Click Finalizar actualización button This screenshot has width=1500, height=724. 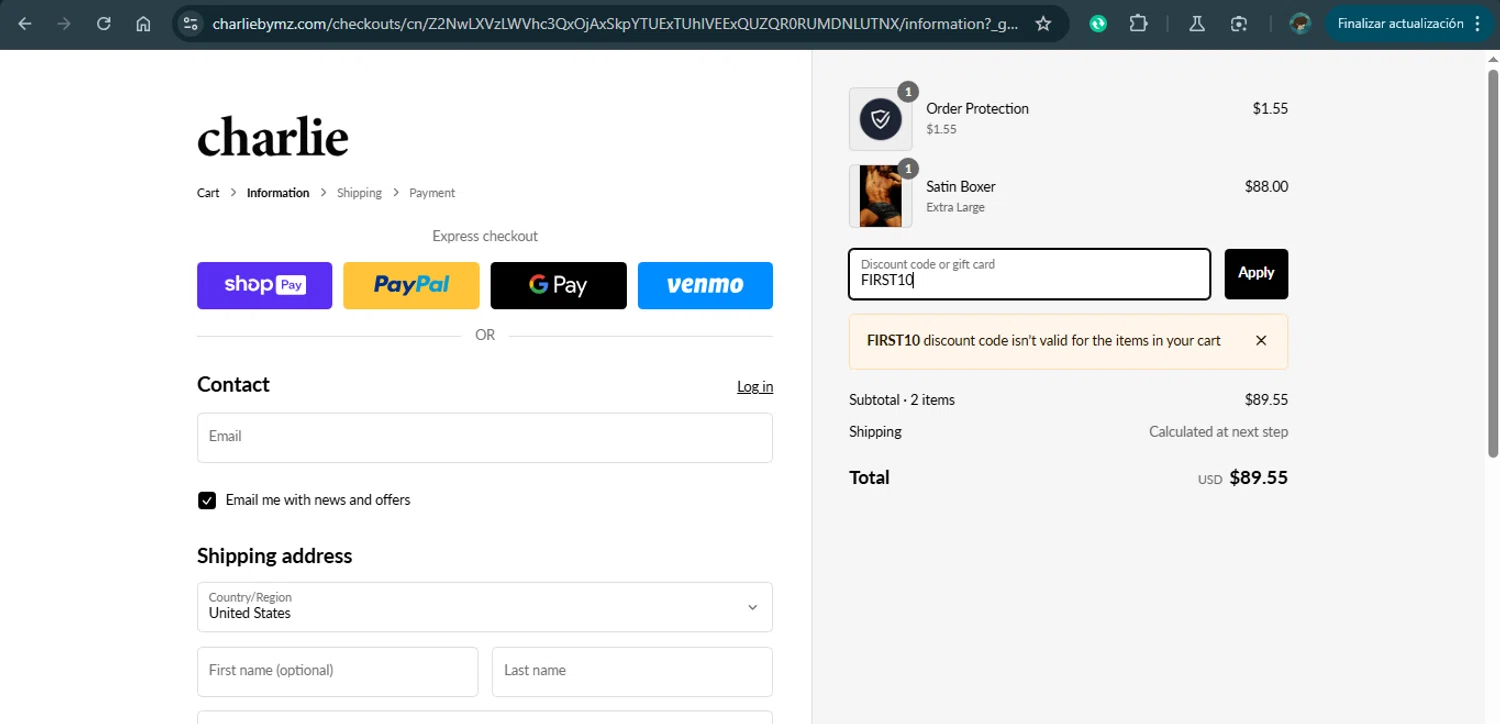tap(1400, 23)
